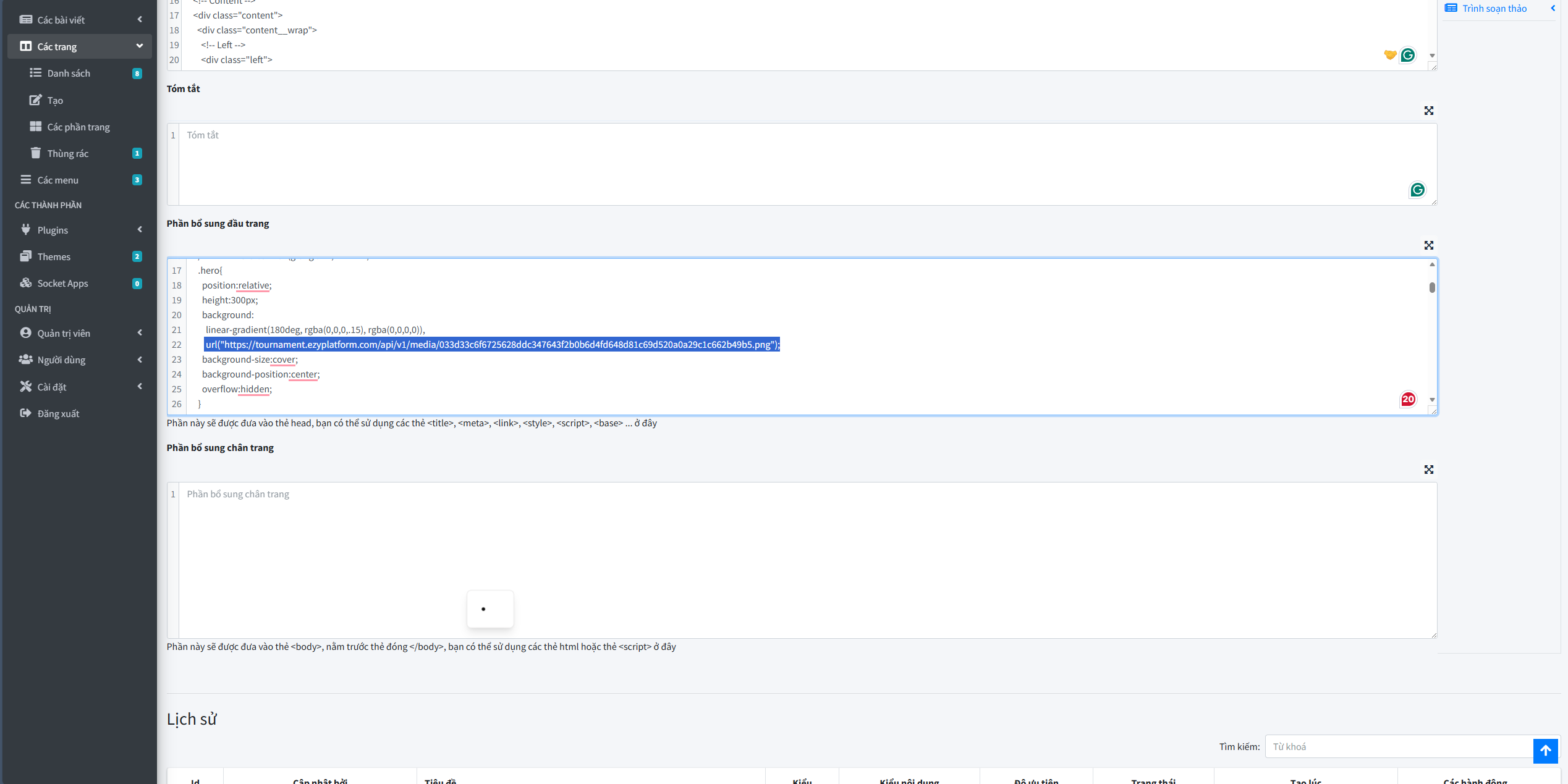Screen dimensions: 1568x784
Task: Click Grammarly icon in Tóm tắt editor
Action: (x=1417, y=190)
